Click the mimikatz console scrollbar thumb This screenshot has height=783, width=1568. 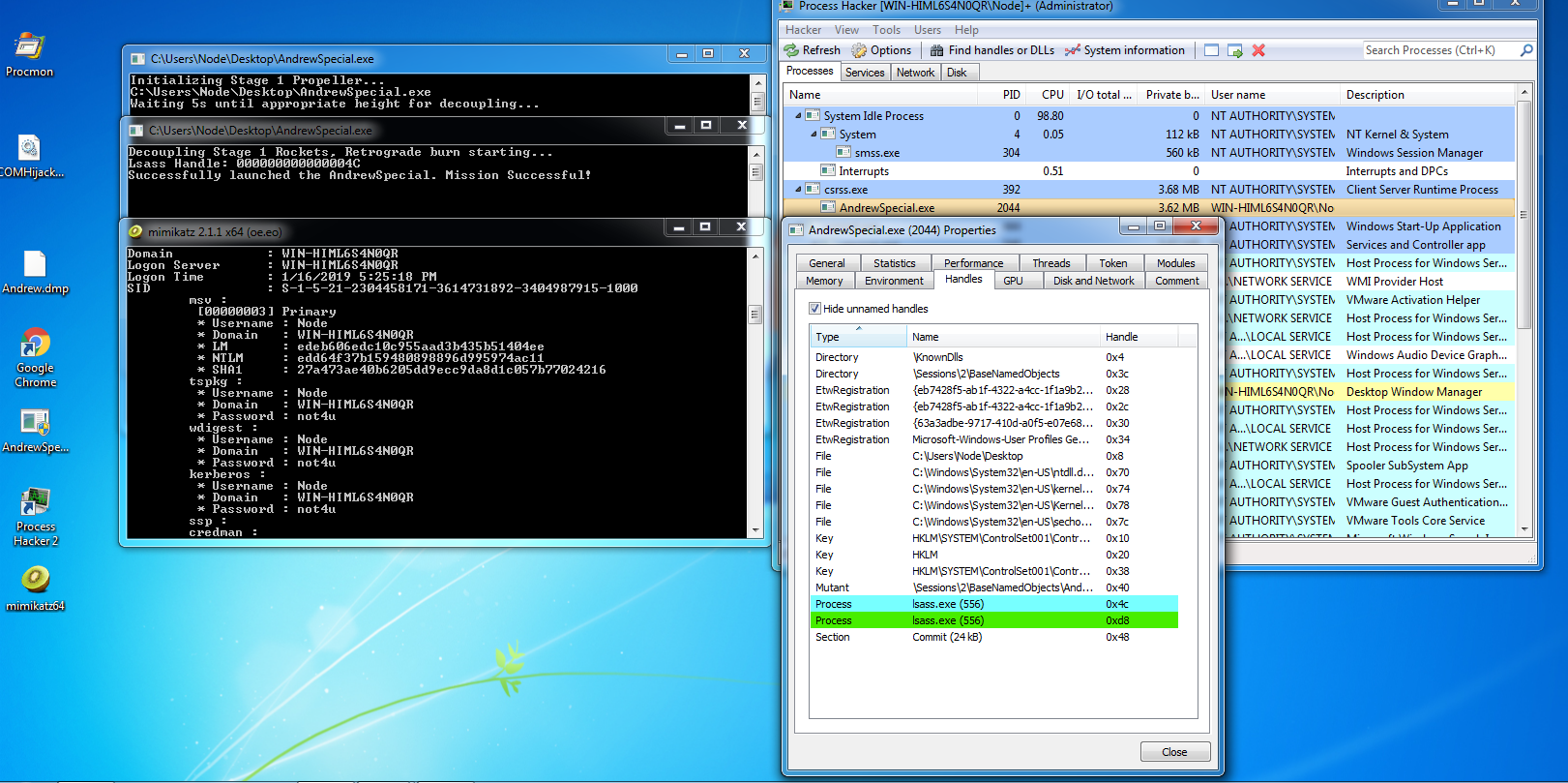[x=755, y=315]
